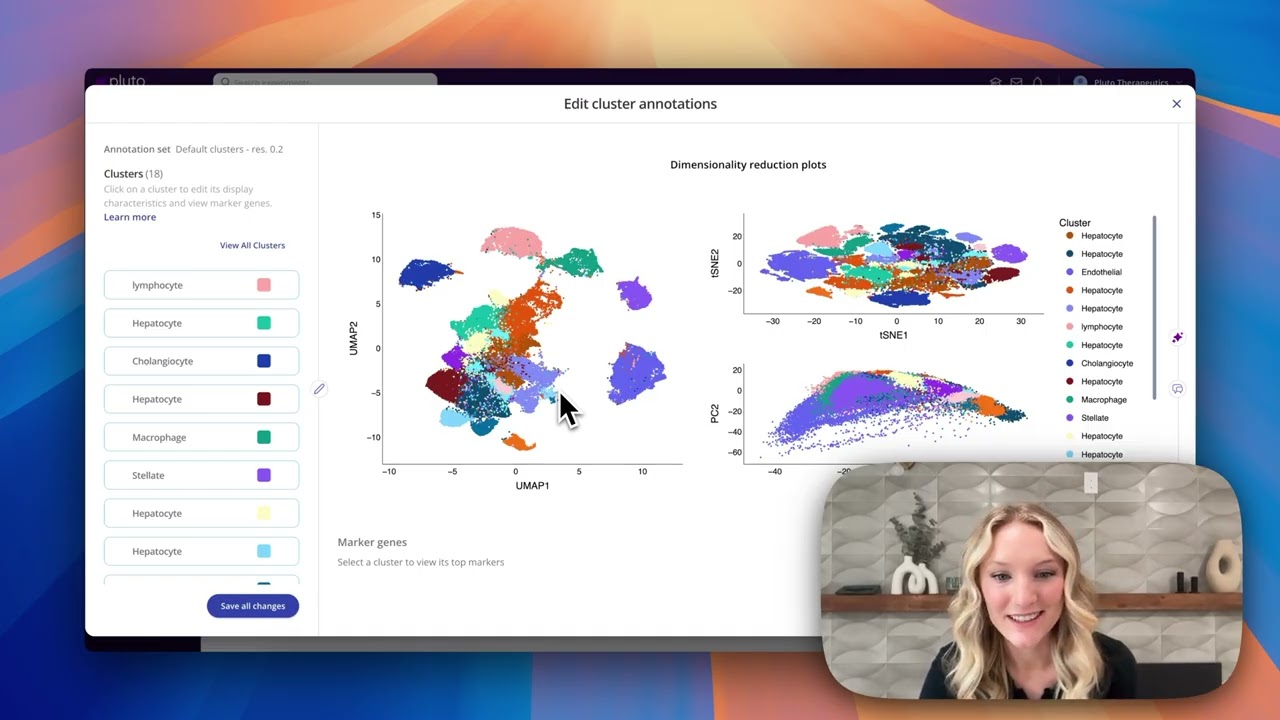The height and width of the screenshot is (720, 1280).
Task: Click the graduation cap icon in the background header
Action: (995, 82)
